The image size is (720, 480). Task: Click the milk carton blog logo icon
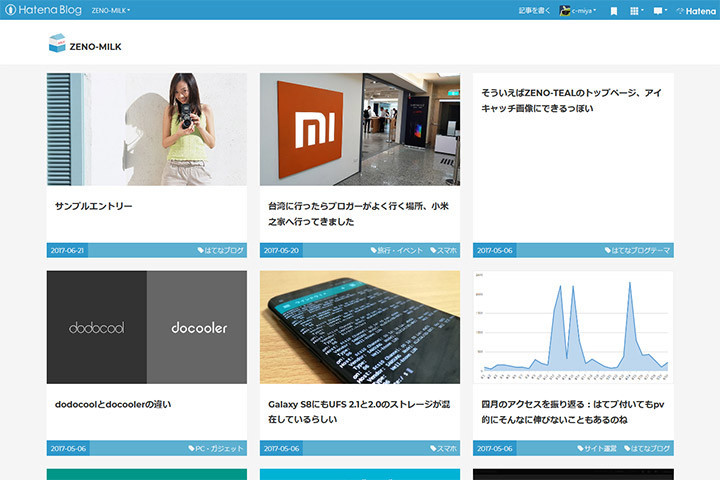(x=57, y=43)
